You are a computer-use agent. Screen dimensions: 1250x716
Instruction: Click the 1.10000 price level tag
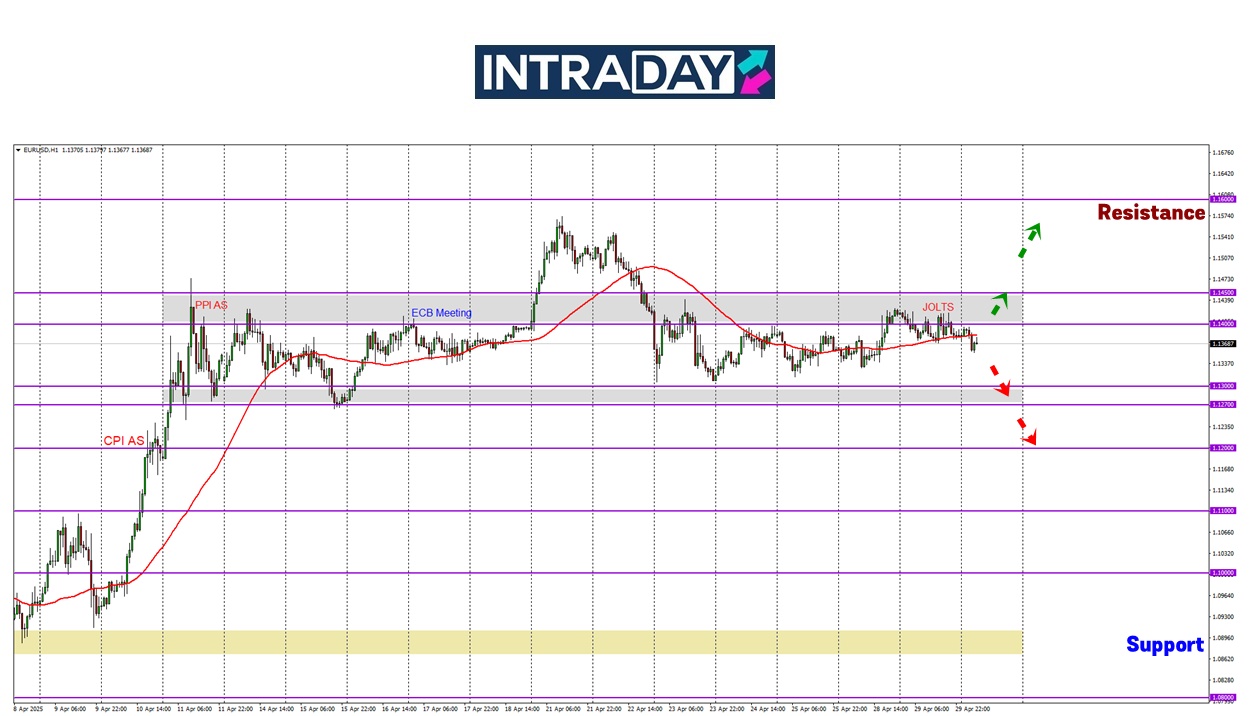[1223, 573]
